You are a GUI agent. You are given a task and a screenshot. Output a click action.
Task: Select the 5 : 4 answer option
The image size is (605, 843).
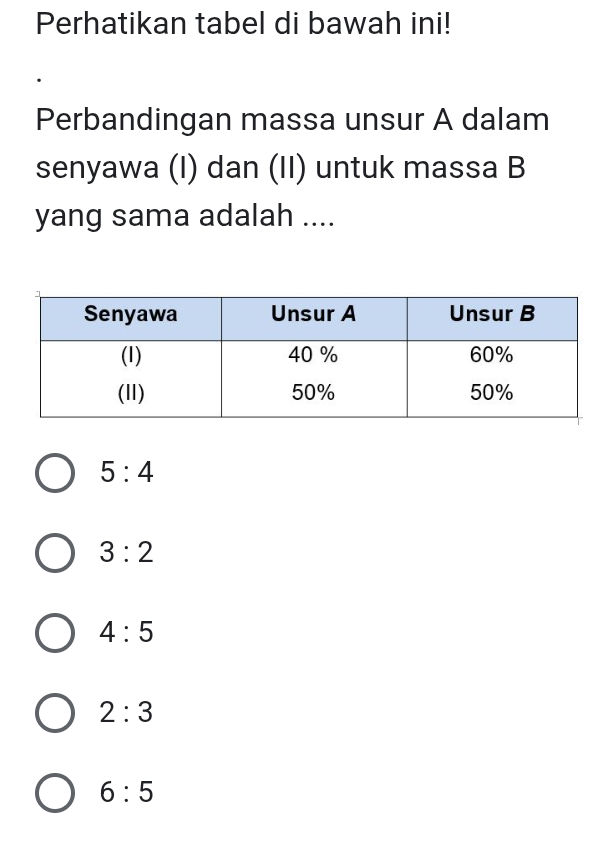coord(55,471)
